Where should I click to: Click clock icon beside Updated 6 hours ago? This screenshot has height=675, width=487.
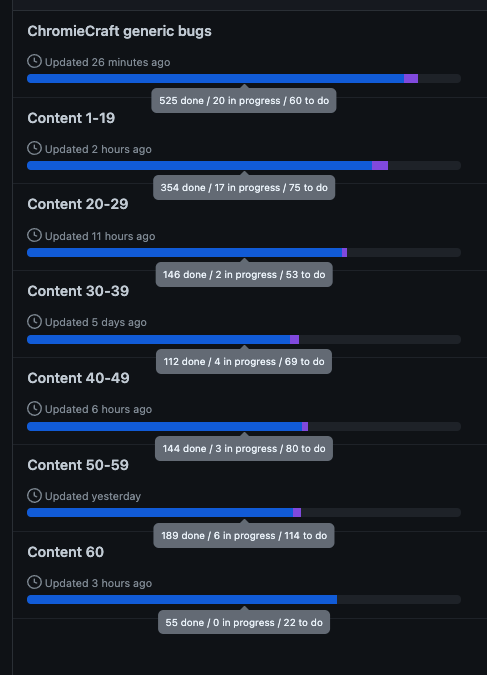34,409
